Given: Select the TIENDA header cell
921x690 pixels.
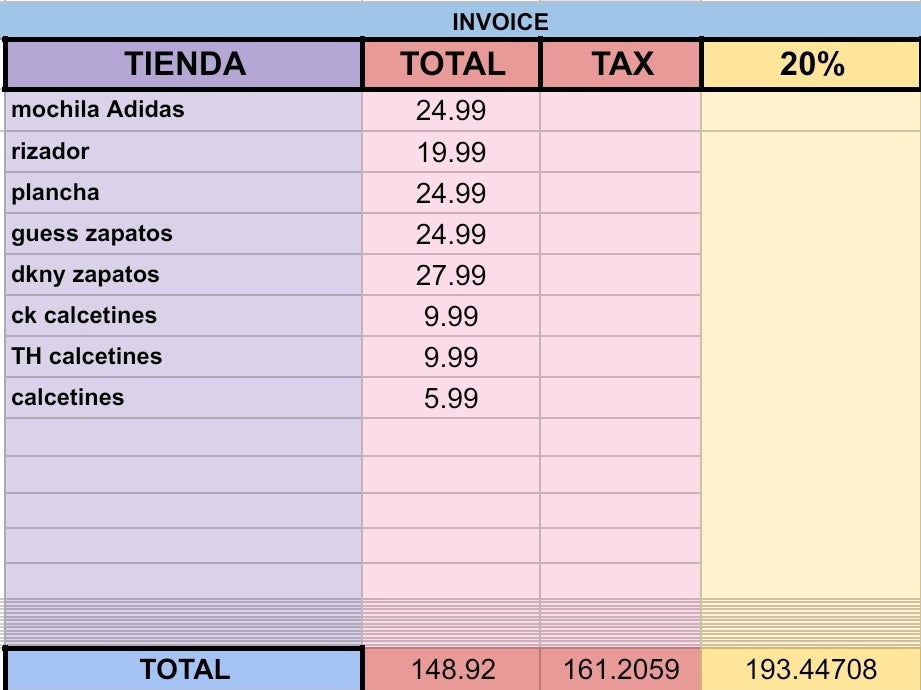Looking at the screenshot, I should [x=184, y=65].
